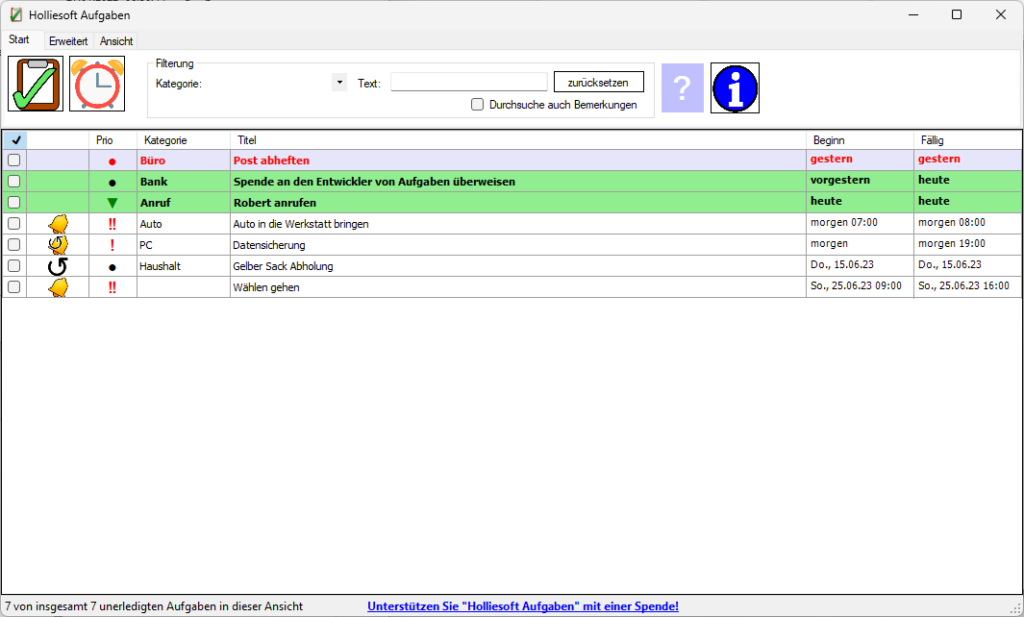Image resolution: width=1024 pixels, height=617 pixels.
Task: Switch to the Erweitert tab
Action: (x=68, y=41)
